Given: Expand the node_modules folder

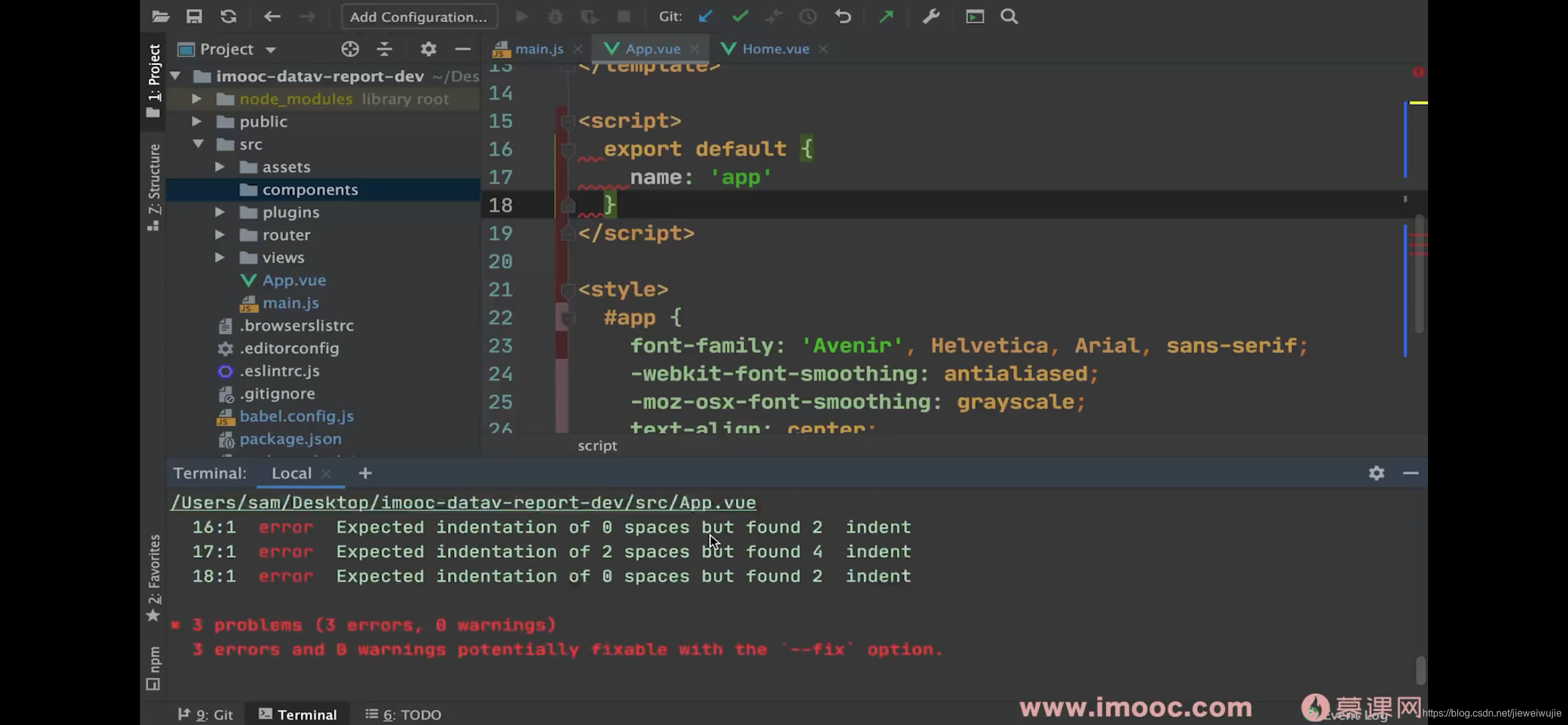Looking at the screenshot, I should [x=197, y=99].
